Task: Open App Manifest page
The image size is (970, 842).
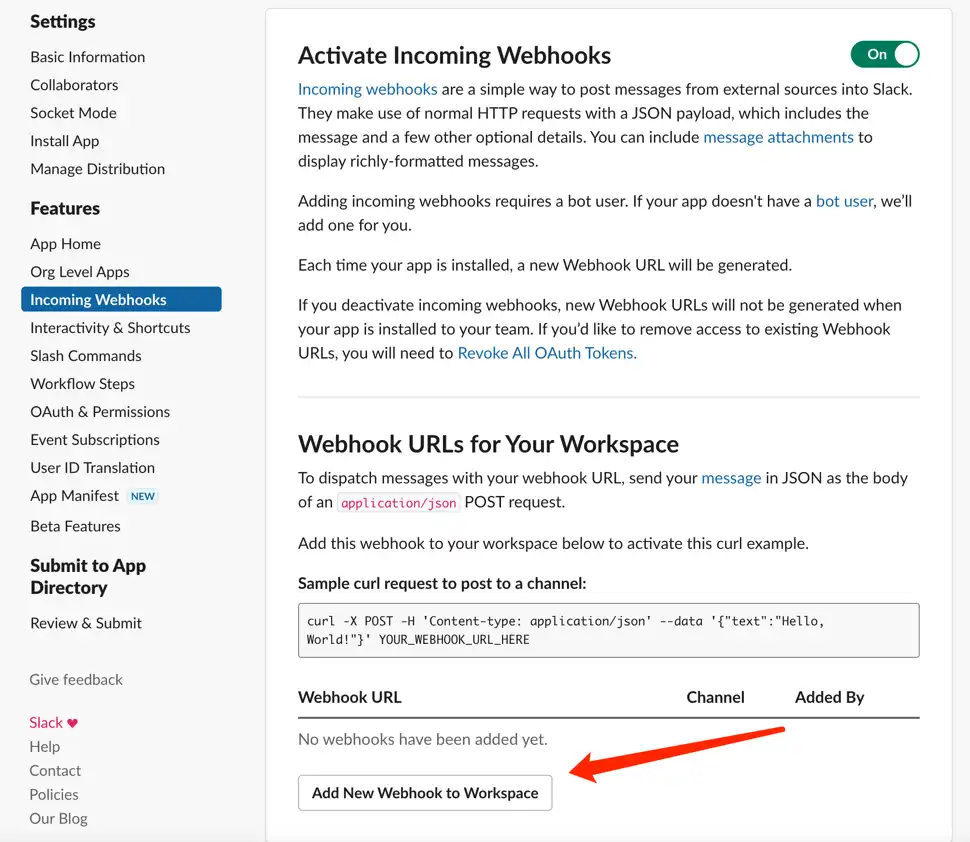Action: tap(74, 496)
